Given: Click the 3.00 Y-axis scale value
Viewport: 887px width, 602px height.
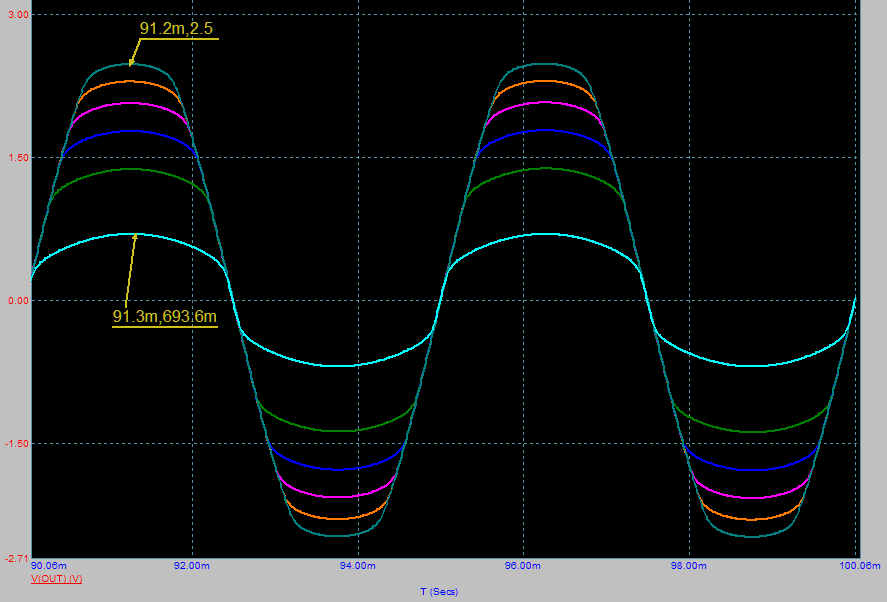Looking at the screenshot, I should click(x=17, y=15).
